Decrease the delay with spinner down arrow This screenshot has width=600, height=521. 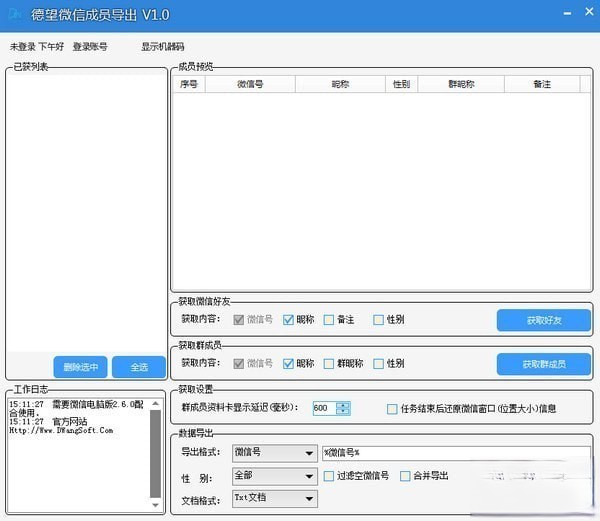point(343,412)
